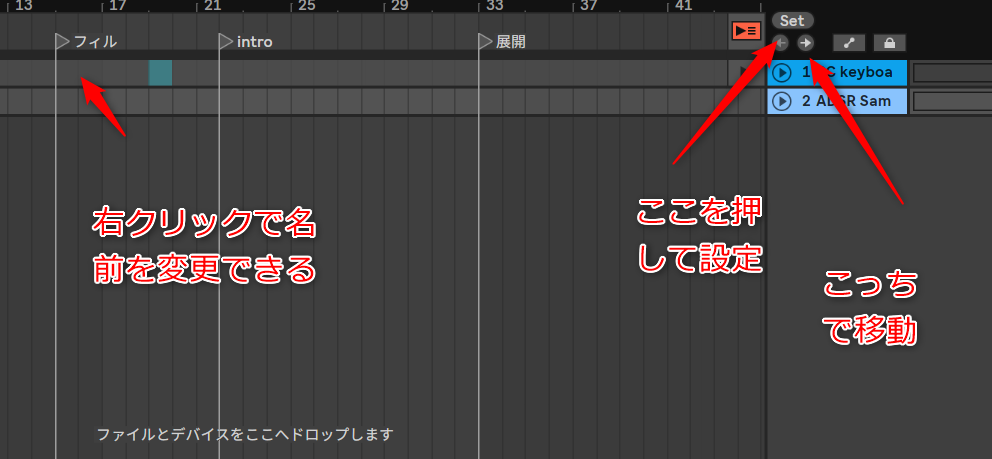Launch track 1 keyboard play button
The image size is (992, 459).
(782, 73)
